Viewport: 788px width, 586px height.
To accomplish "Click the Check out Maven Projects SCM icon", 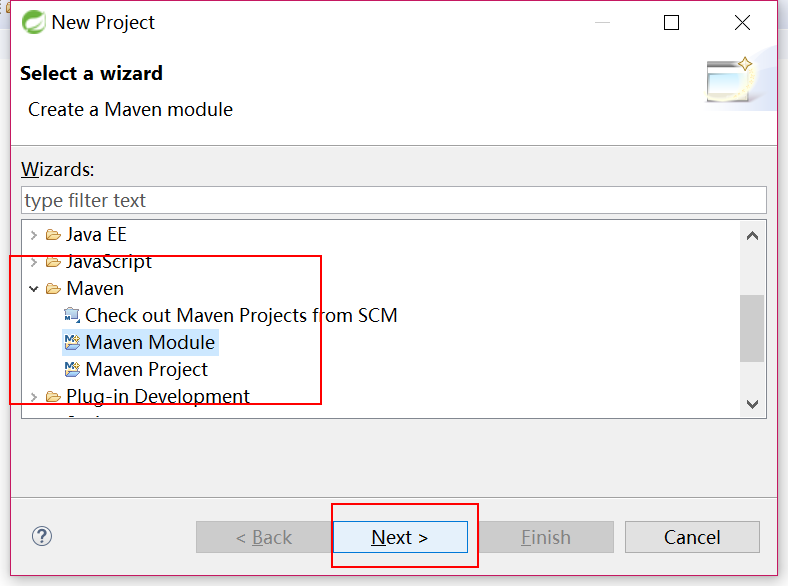I will pyautogui.click(x=72, y=315).
